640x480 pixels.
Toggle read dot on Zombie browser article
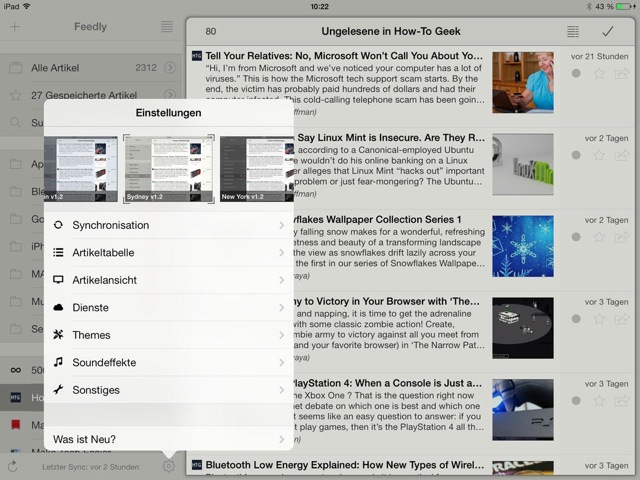[576, 319]
